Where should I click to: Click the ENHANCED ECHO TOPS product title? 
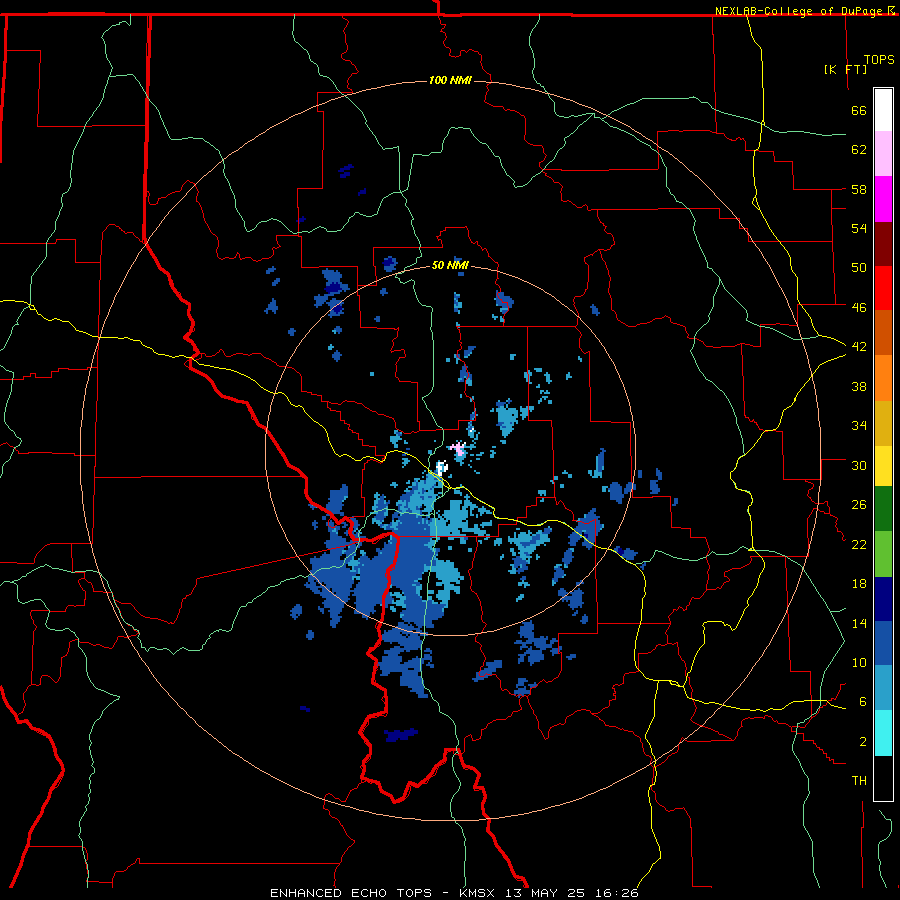coord(351,893)
